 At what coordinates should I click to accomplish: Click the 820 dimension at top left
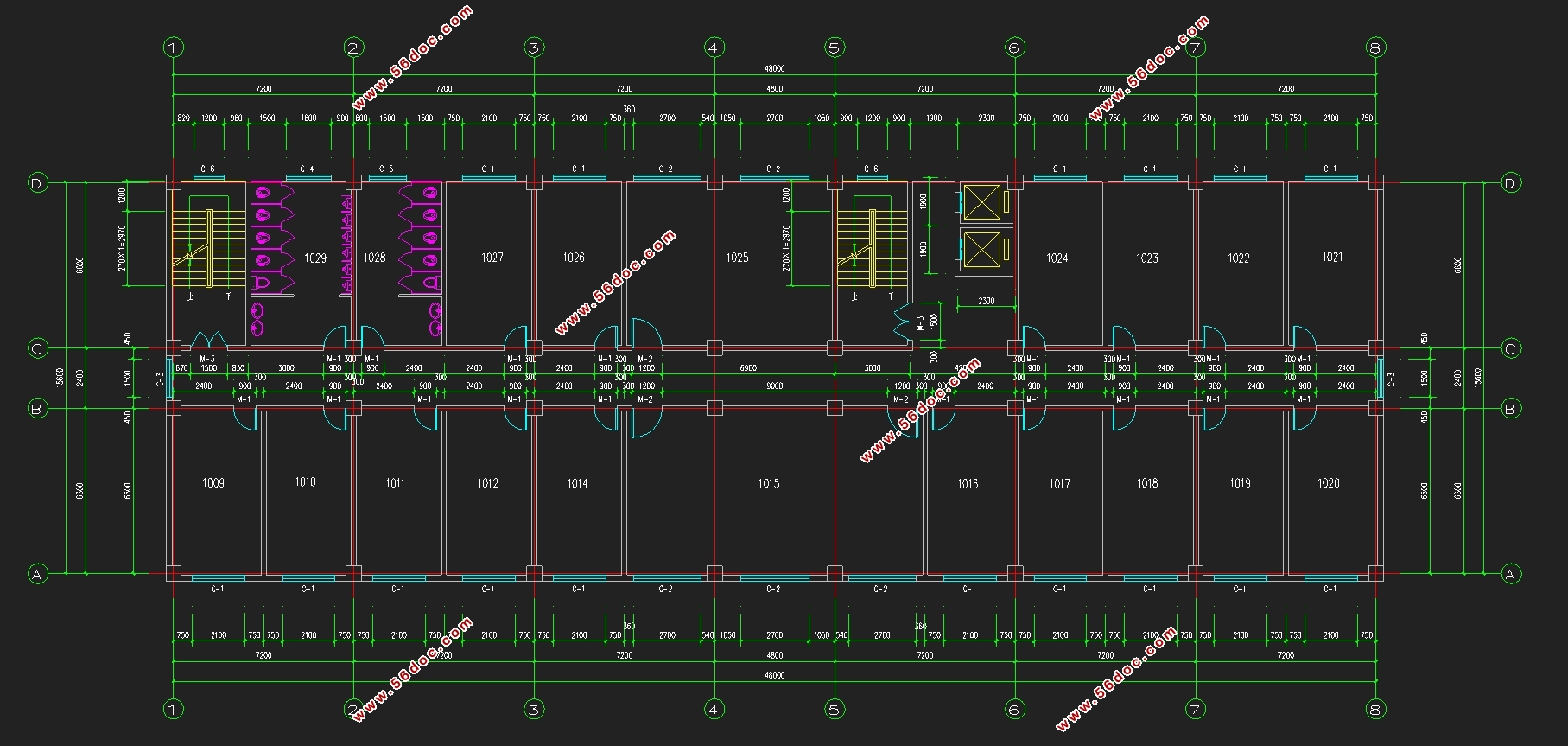(182, 118)
